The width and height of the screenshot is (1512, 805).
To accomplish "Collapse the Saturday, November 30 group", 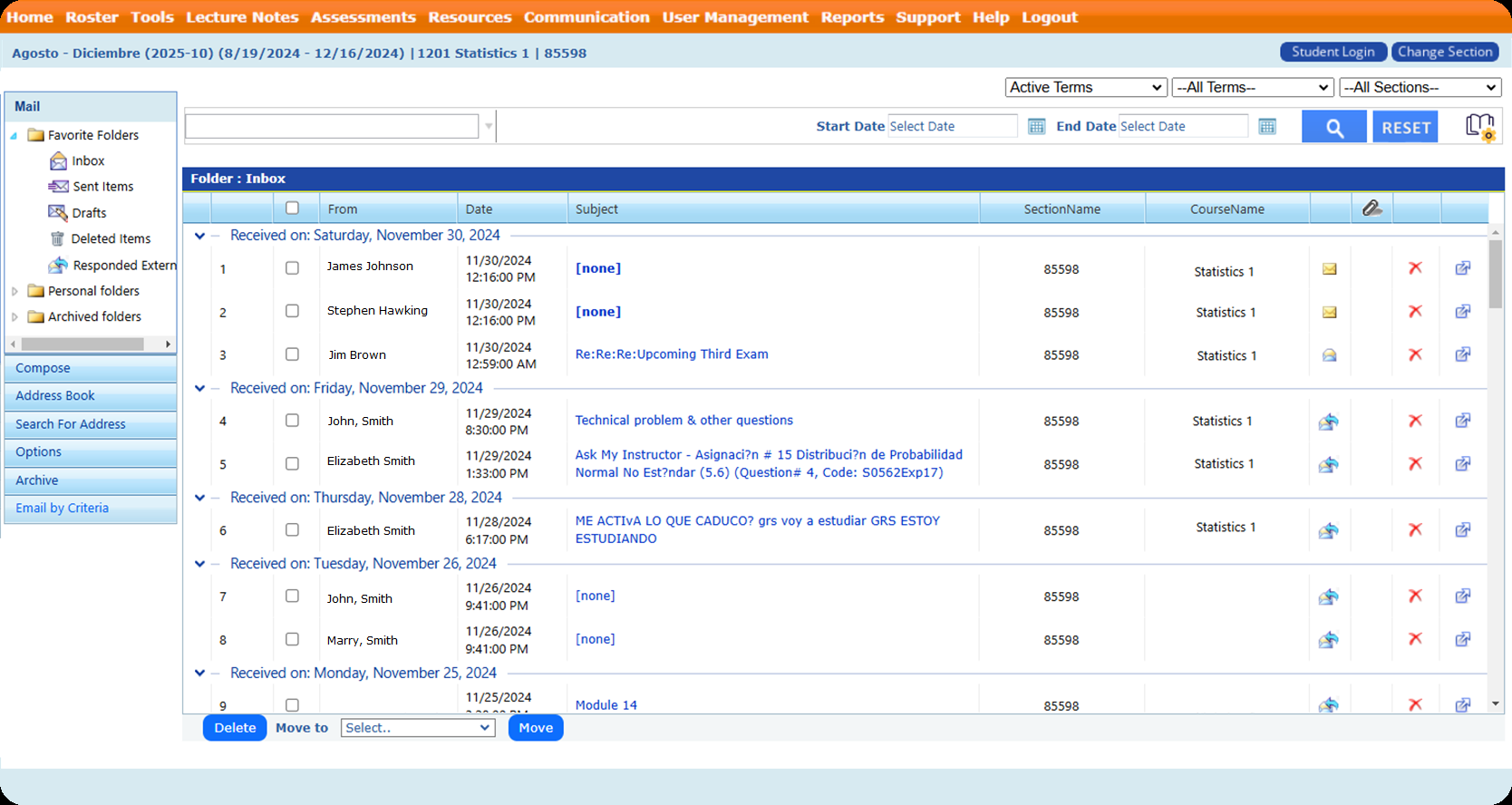I will point(200,236).
